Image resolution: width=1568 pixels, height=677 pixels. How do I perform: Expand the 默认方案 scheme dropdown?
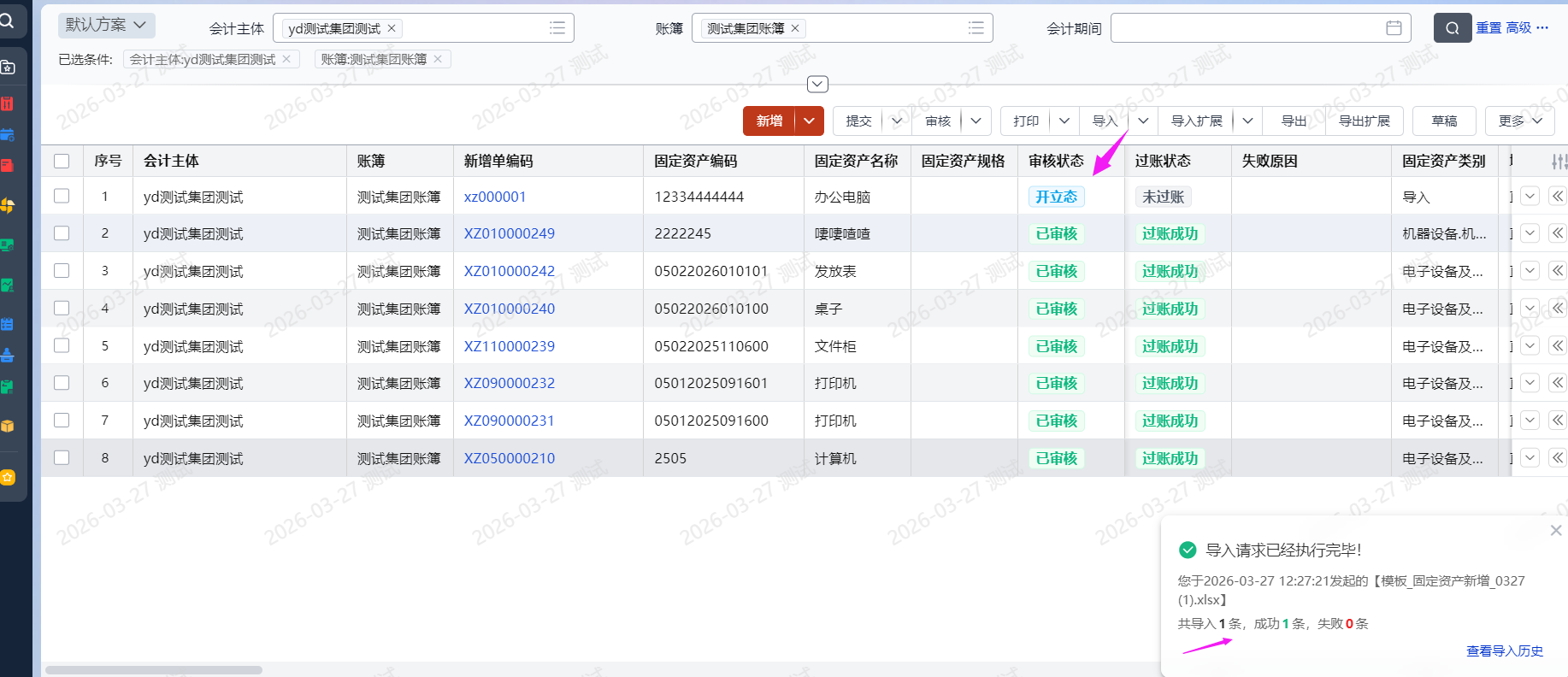[x=107, y=25]
